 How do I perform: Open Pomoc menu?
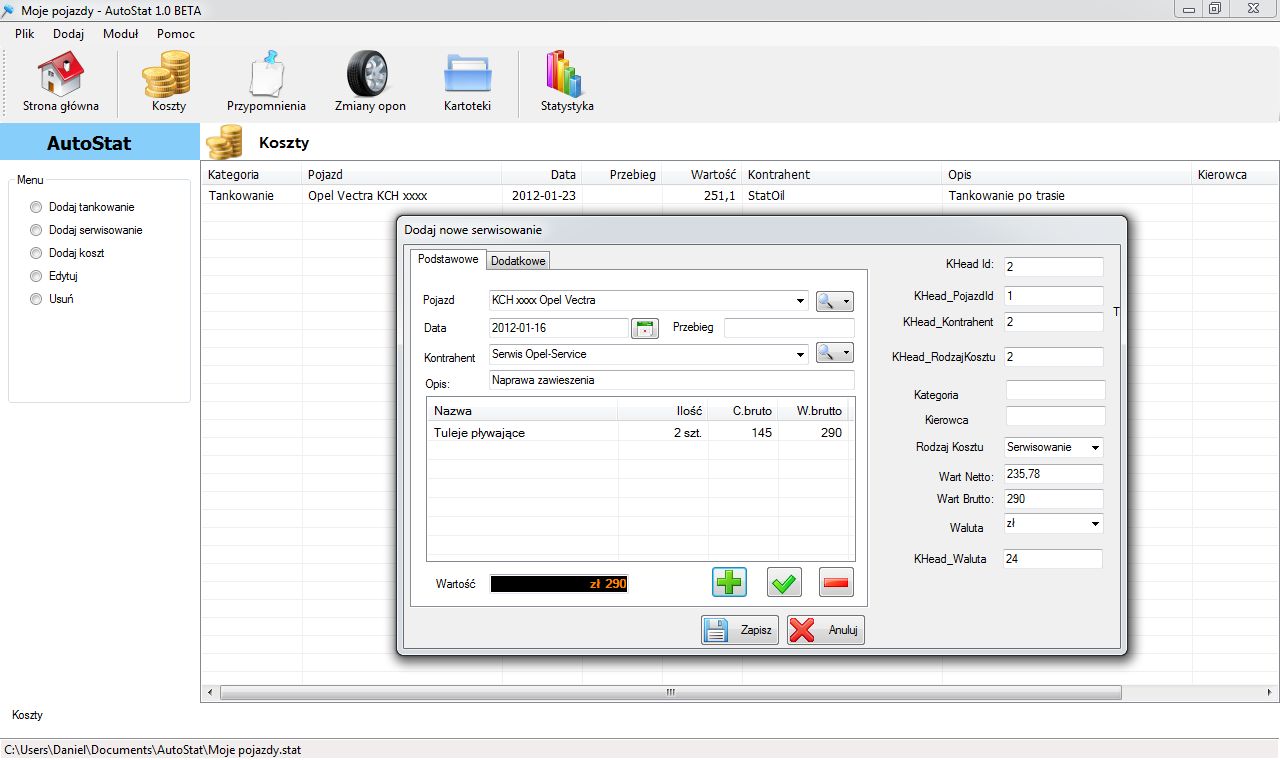click(x=176, y=33)
